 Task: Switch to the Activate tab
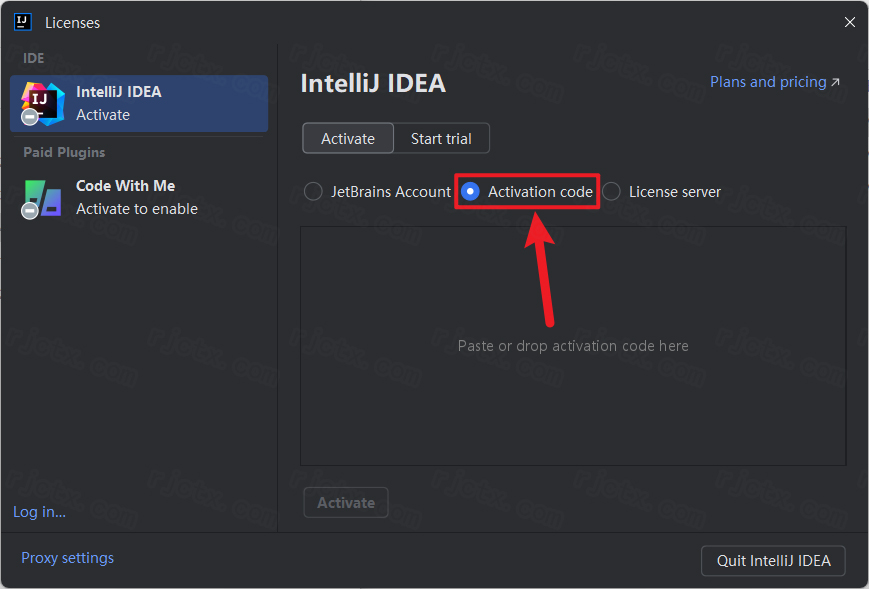point(348,139)
